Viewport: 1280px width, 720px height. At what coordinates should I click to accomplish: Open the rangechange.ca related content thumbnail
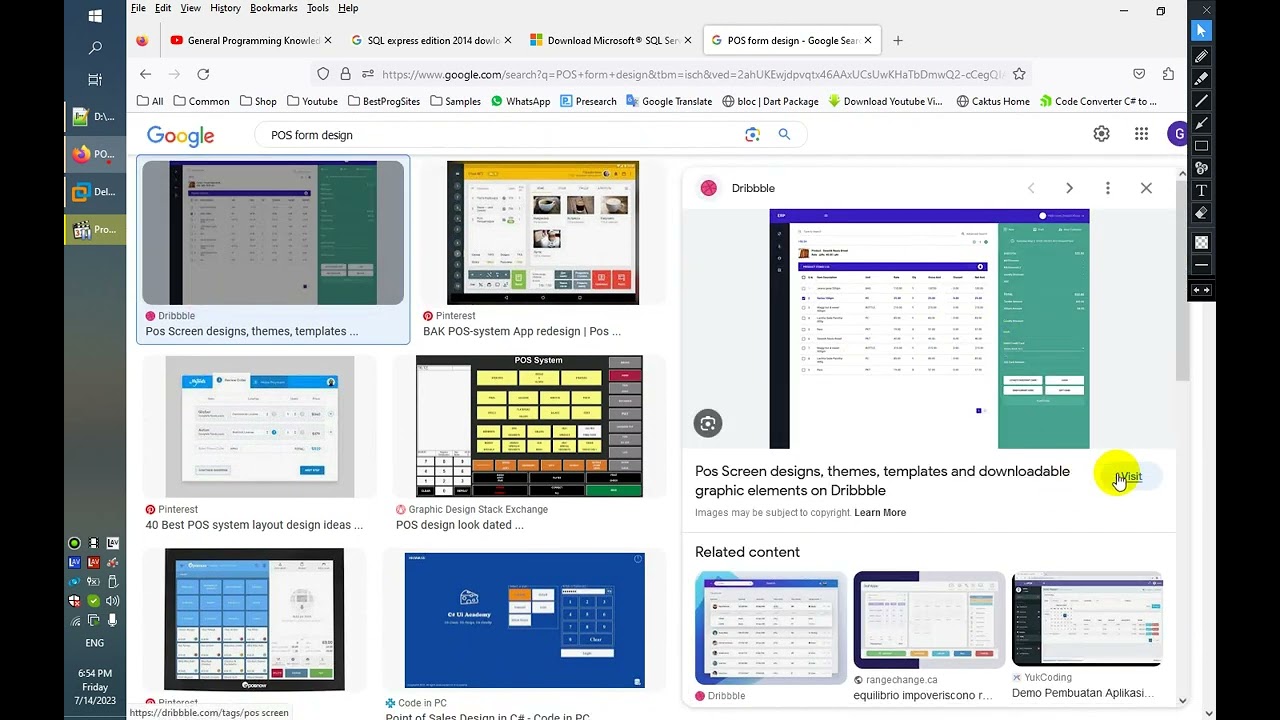click(x=929, y=620)
